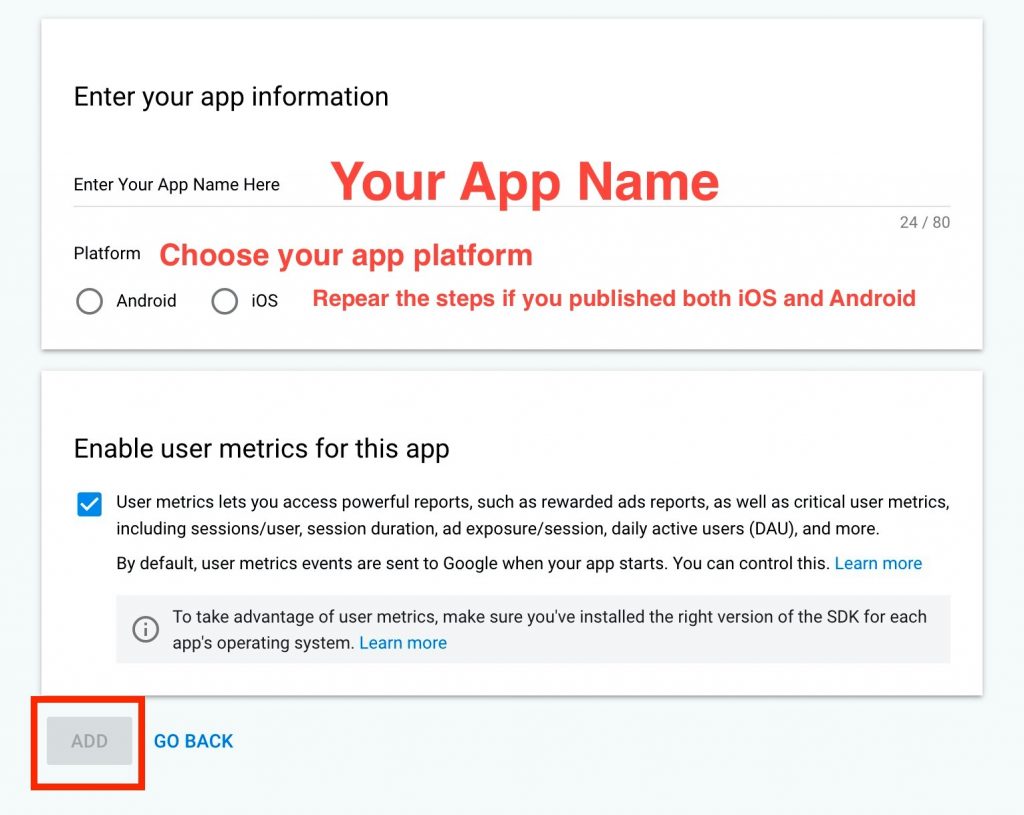Select the Android platform radio button
The width and height of the screenshot is (1024, 815).
point(89,301)
